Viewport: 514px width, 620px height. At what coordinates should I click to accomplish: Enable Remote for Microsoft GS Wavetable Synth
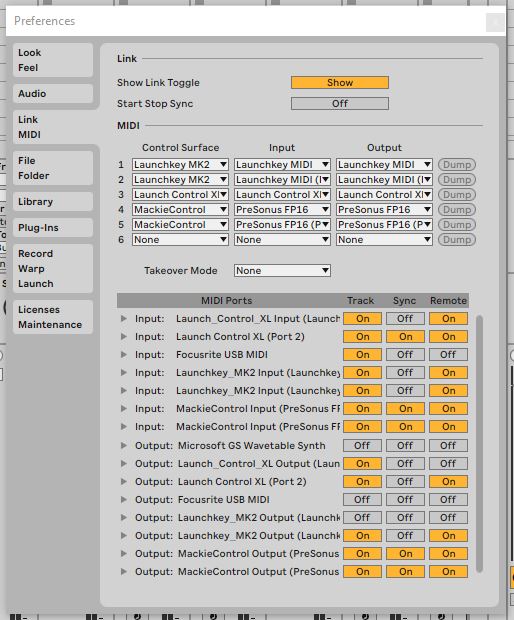(448, 446)
